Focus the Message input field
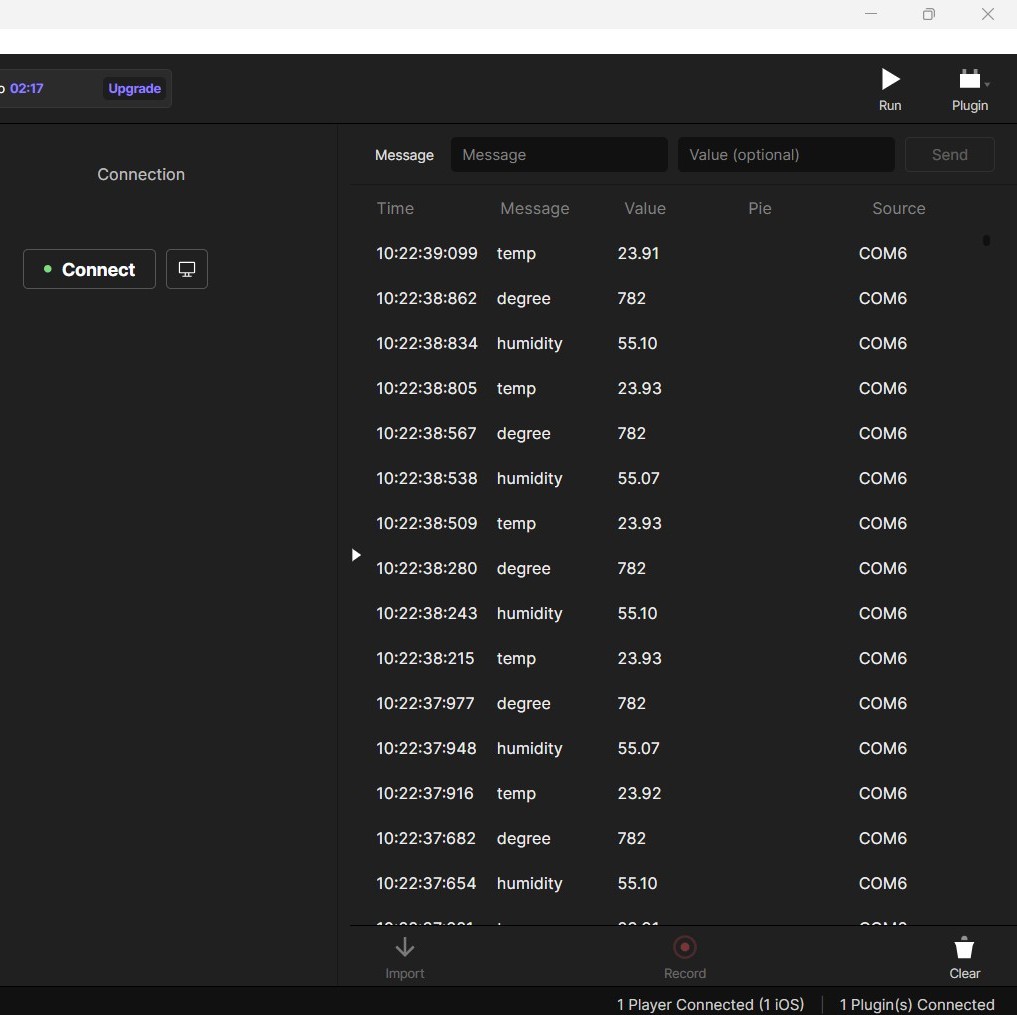This screenshot has height=1015, width=1017. tap(559, 155)
